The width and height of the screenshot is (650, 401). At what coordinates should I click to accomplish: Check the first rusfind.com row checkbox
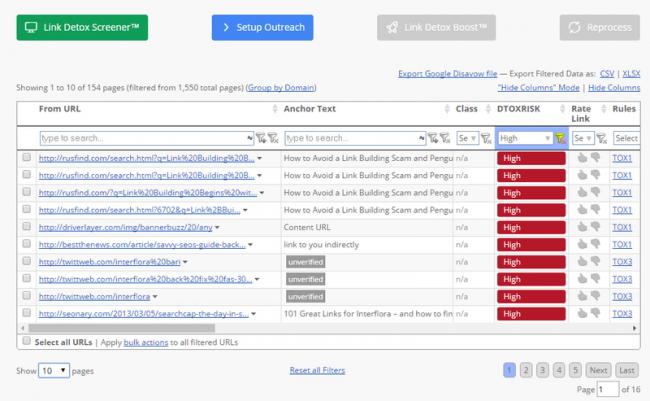(27, 158)
